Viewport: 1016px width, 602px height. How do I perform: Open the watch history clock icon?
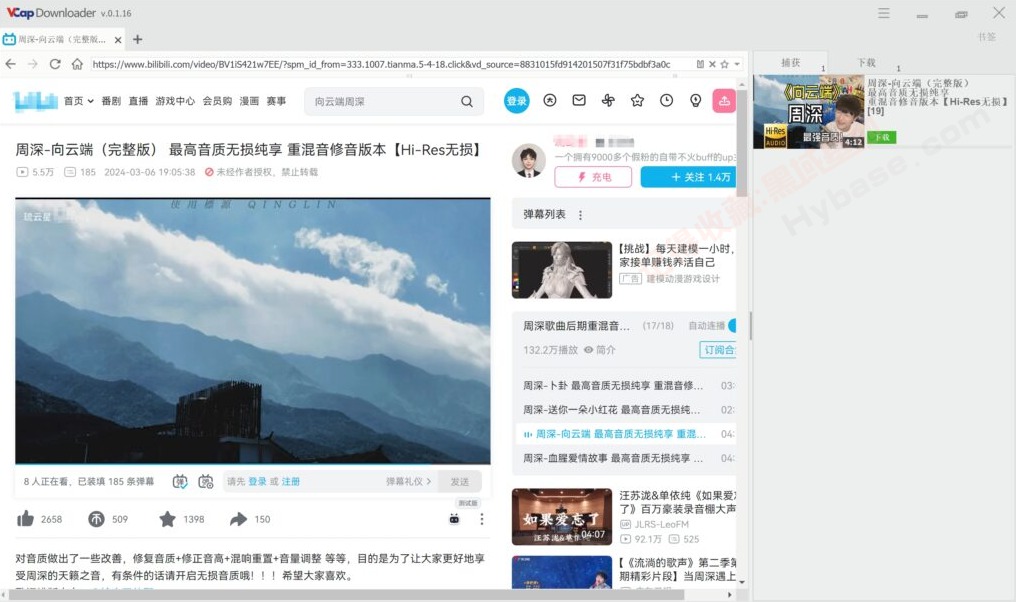coord(666,101)
